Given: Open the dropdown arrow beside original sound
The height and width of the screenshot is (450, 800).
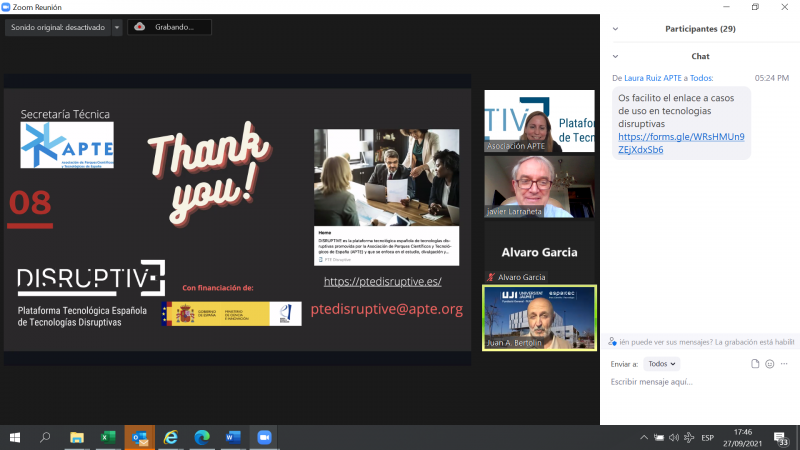Looking at the screenshot, I should [x=117, y=27].
